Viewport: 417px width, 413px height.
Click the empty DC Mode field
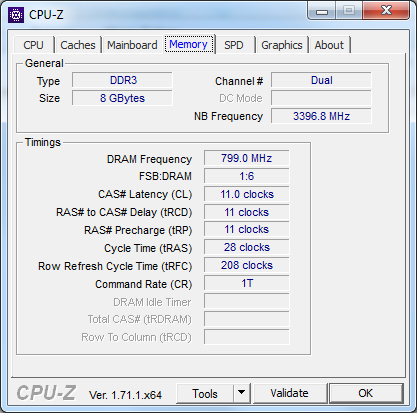(x=321, y=98)
